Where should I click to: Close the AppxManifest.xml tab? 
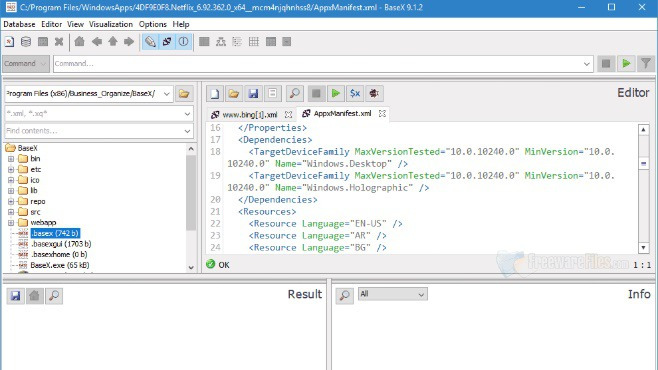coord(382,113)
